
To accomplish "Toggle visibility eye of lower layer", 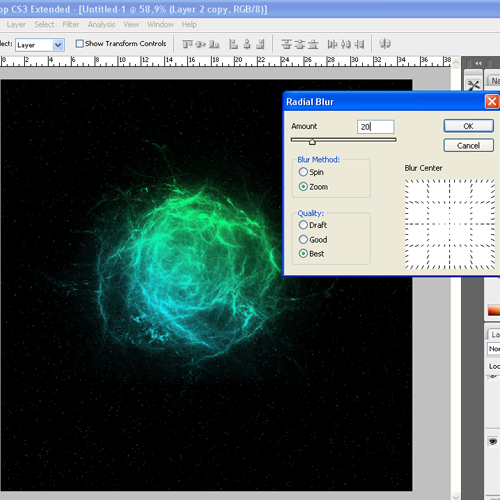I will point(493,441).
